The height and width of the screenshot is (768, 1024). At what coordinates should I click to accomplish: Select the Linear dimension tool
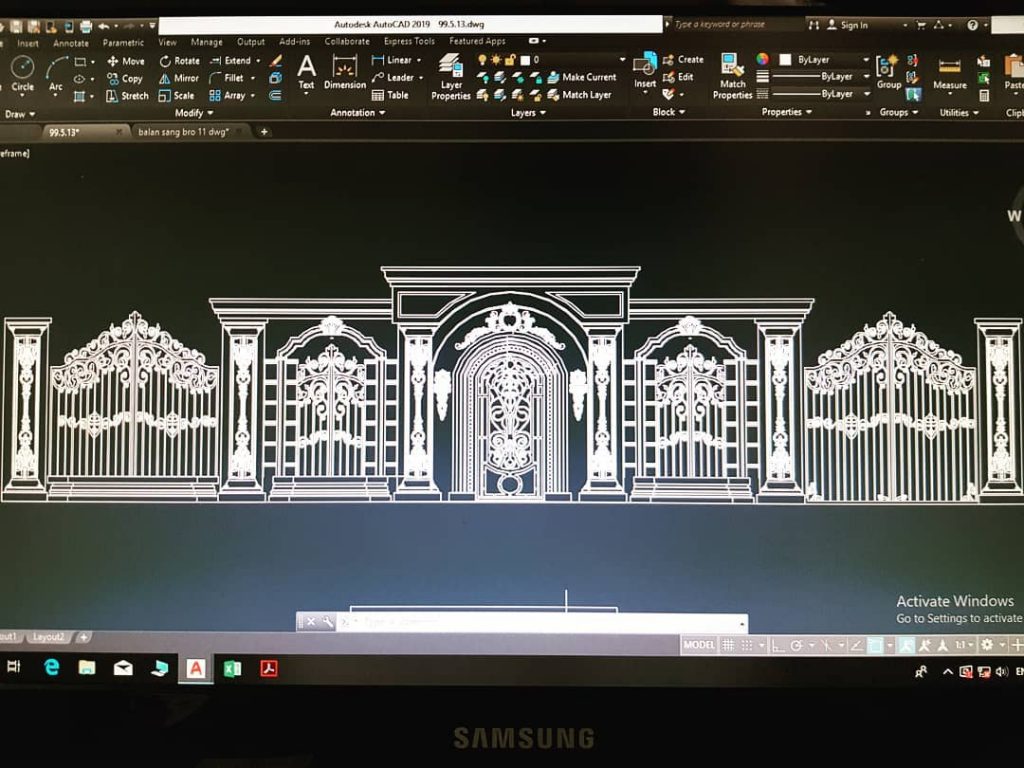(x=392, y=60)
